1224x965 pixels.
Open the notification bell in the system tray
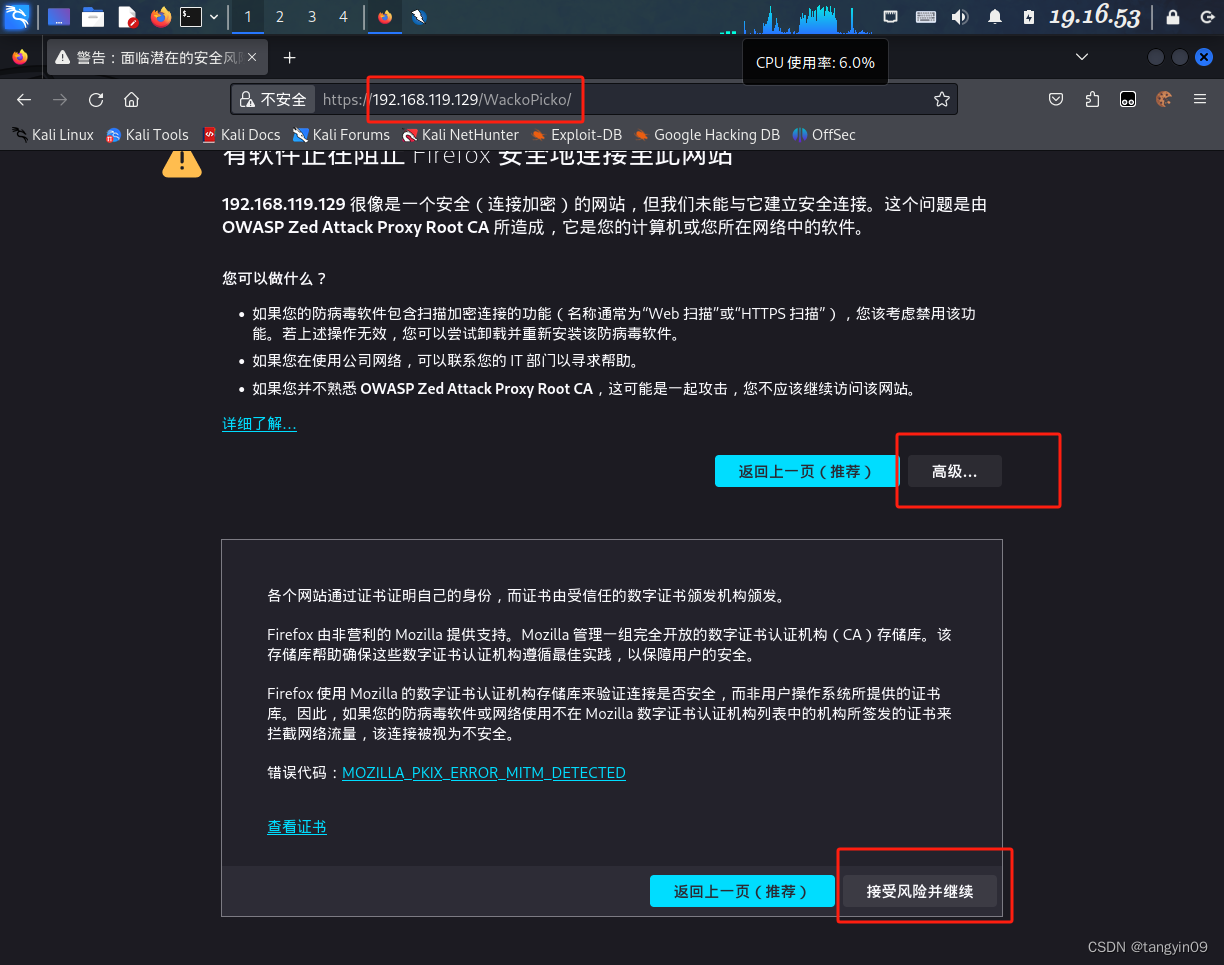(x=994, y=16)
